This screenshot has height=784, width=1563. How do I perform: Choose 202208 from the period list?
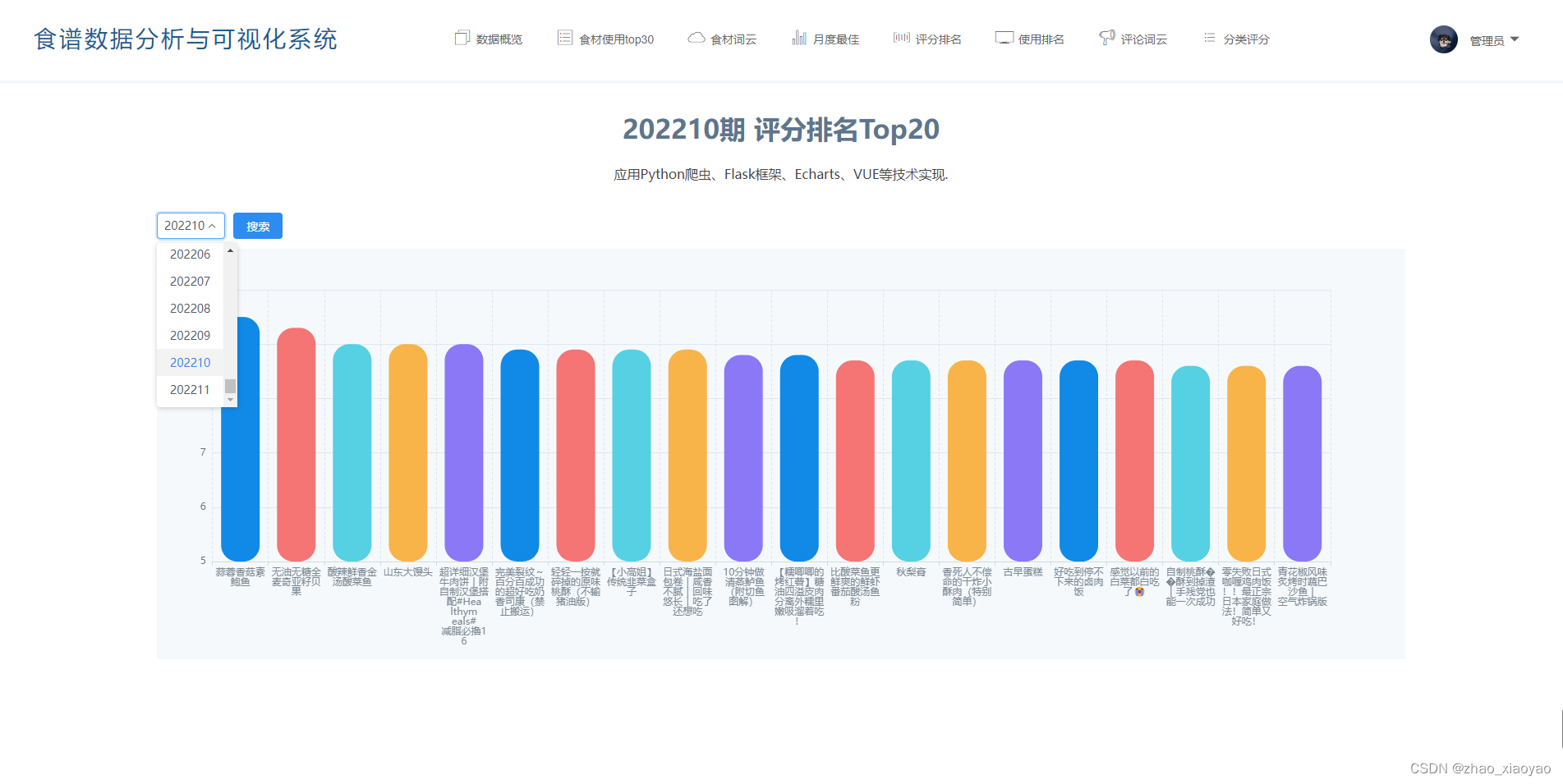190,309
